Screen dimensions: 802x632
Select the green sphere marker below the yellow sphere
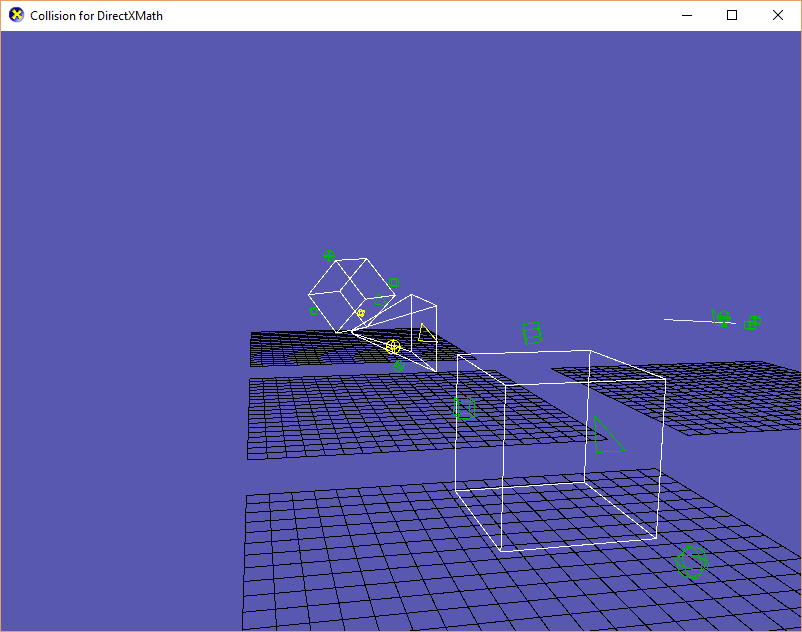tap(399, 366)
